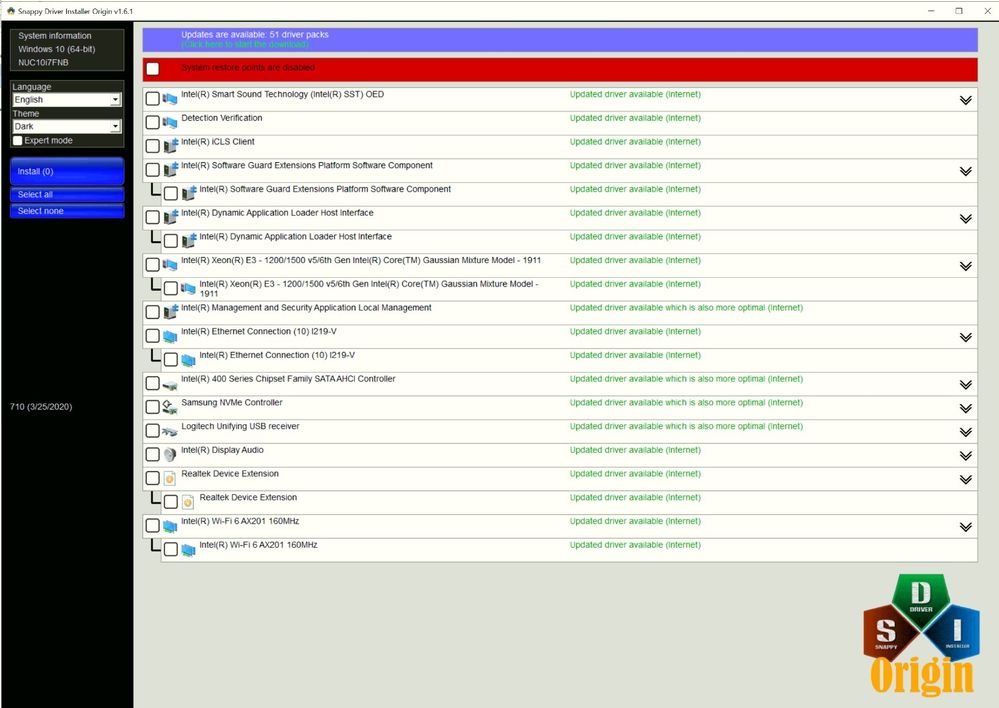Click the Logitech Unifying USB receiver icon
The image size is (999, 708).
(x=169, y=431)
